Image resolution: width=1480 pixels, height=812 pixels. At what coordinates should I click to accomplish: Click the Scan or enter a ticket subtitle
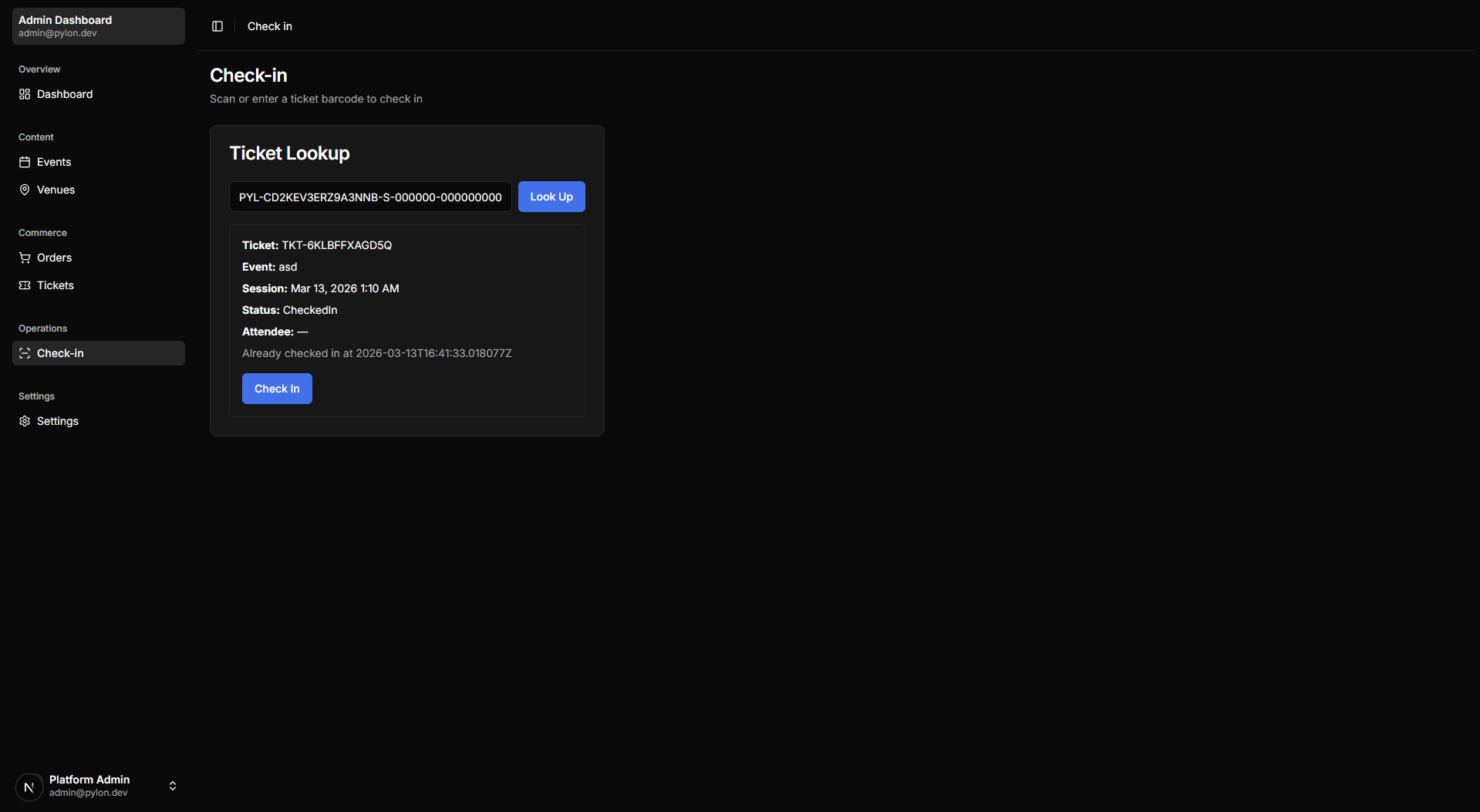tap(316, 99)
